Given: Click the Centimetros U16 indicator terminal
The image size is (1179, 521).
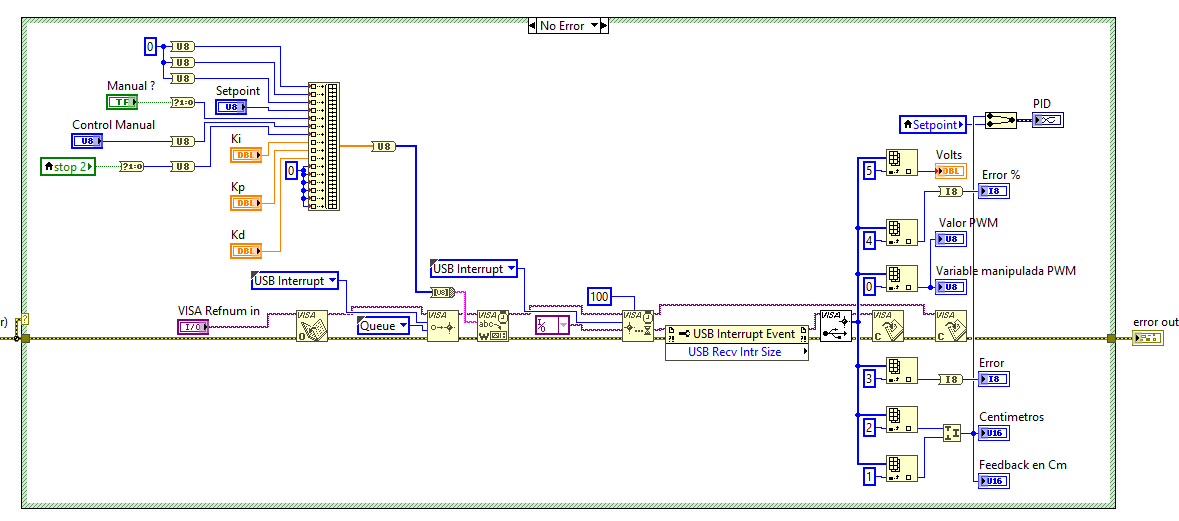Looking at the screenshot, I should click(x=994, y=433).
